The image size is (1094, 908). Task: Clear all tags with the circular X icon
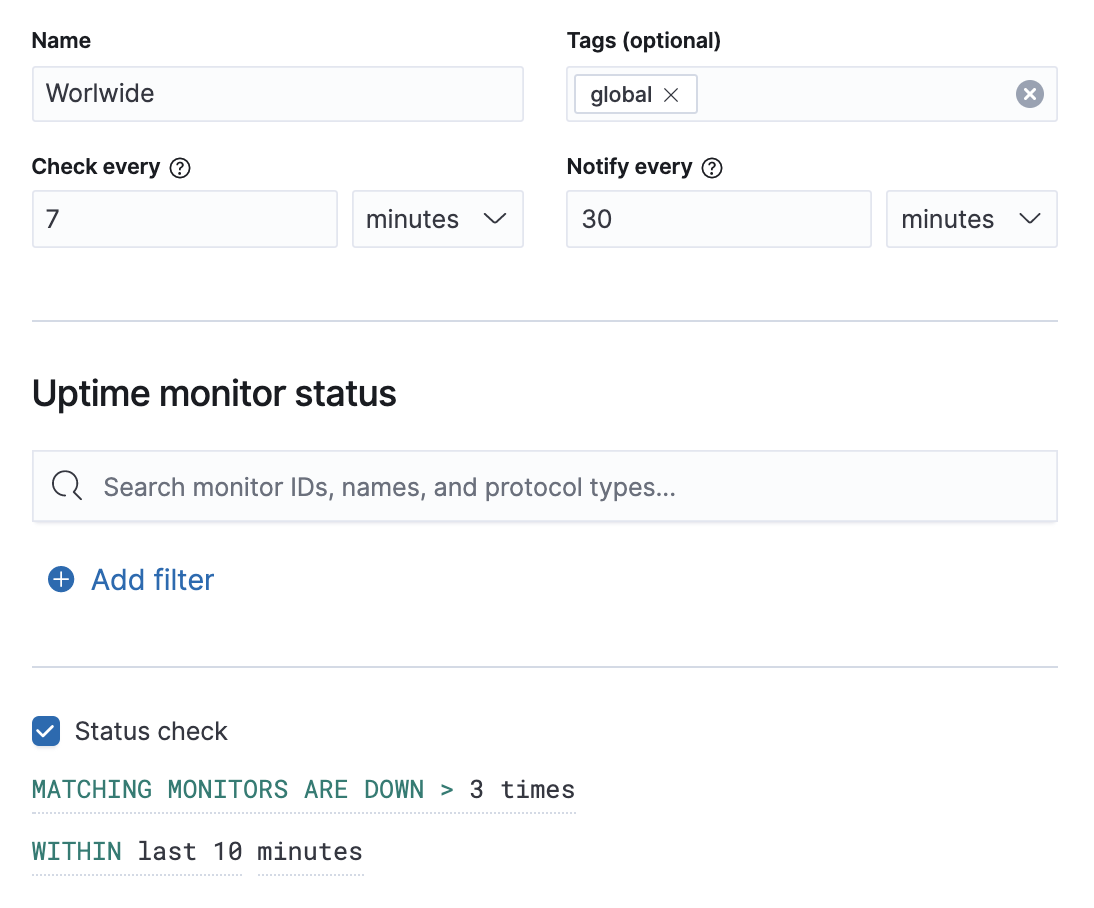(x=1029, y=93)
